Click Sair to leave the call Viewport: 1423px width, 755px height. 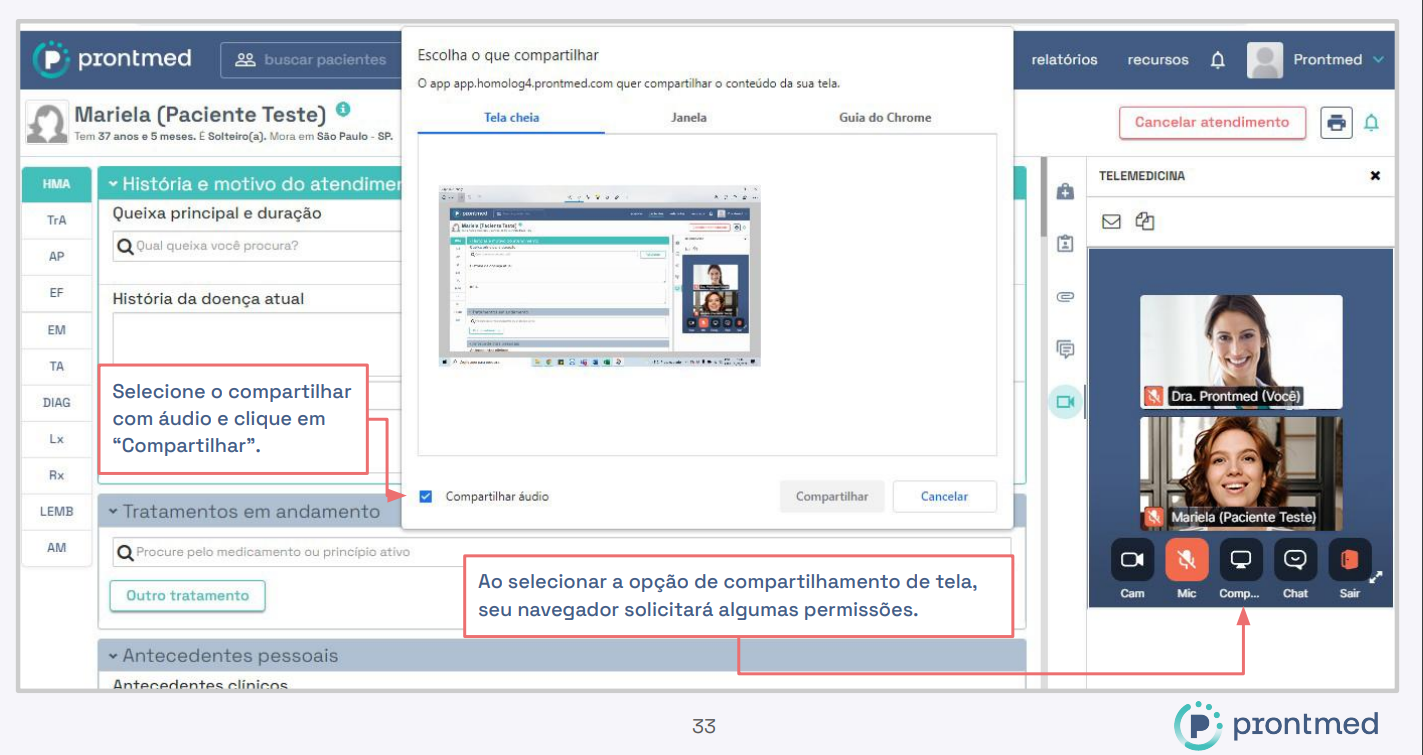(1349, 560)
